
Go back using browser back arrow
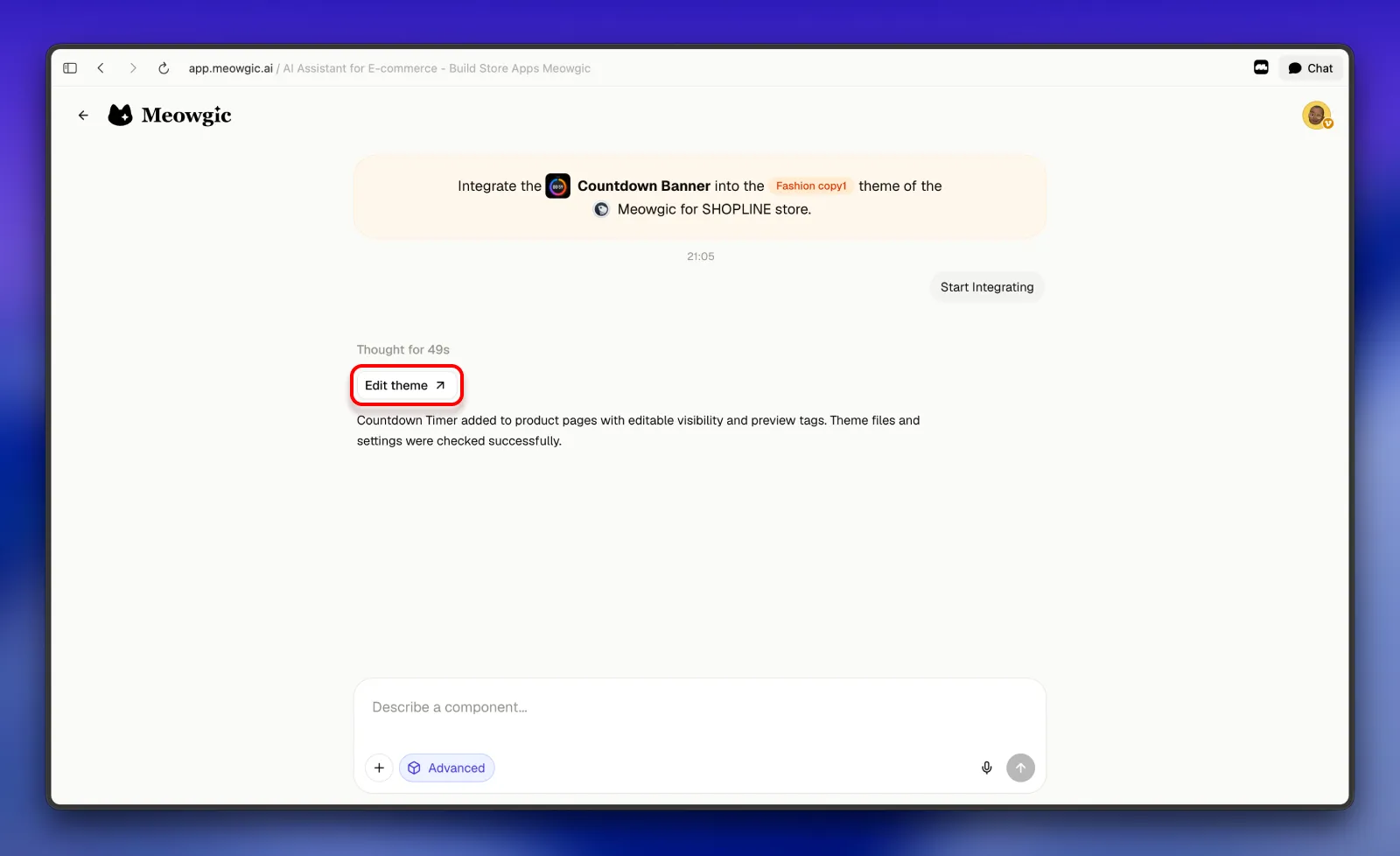(101, 68)
